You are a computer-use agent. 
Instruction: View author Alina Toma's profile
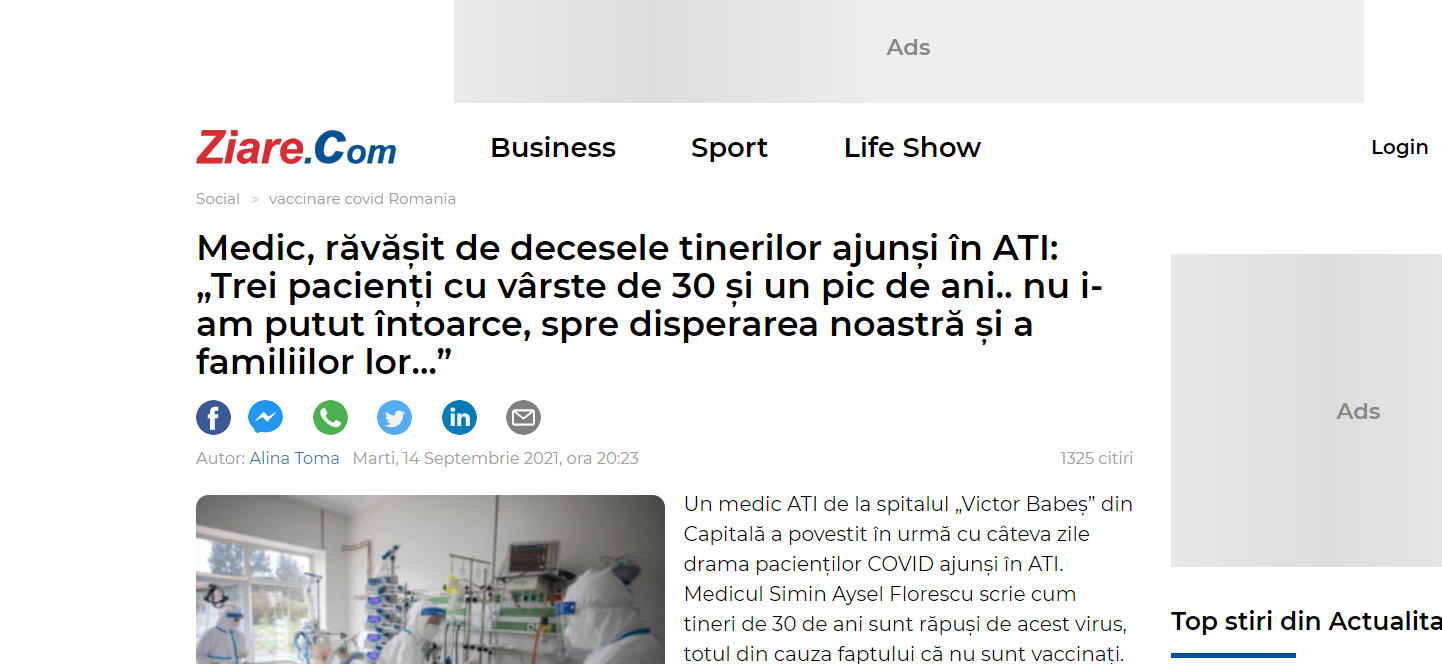[294, 458]
